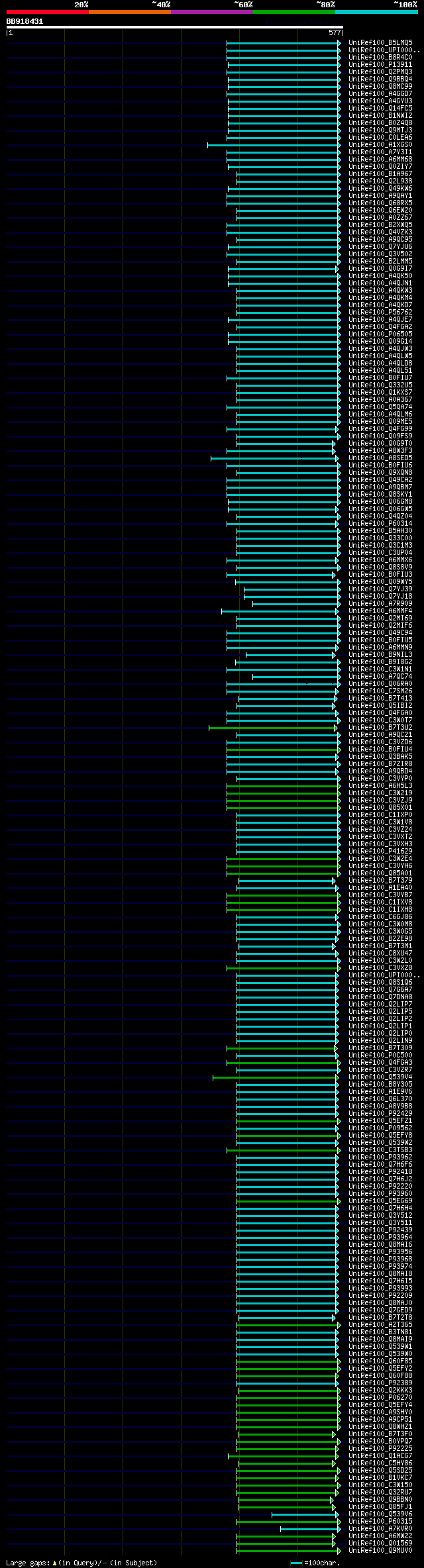Click the cyan alignment bar for UniRef100_A7KVR0
The width and height of the screenshot is (424, 1568).
pyautogui.click(x=311, y=1528)
